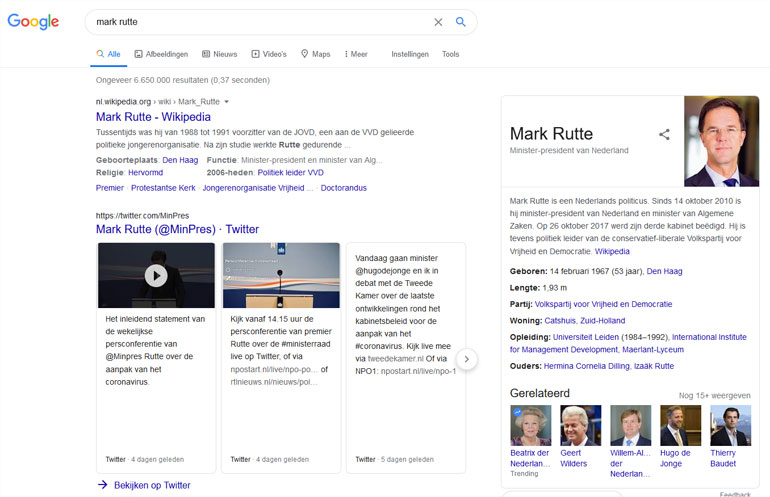Open the Premier sitelink

(x=110, y=188)
